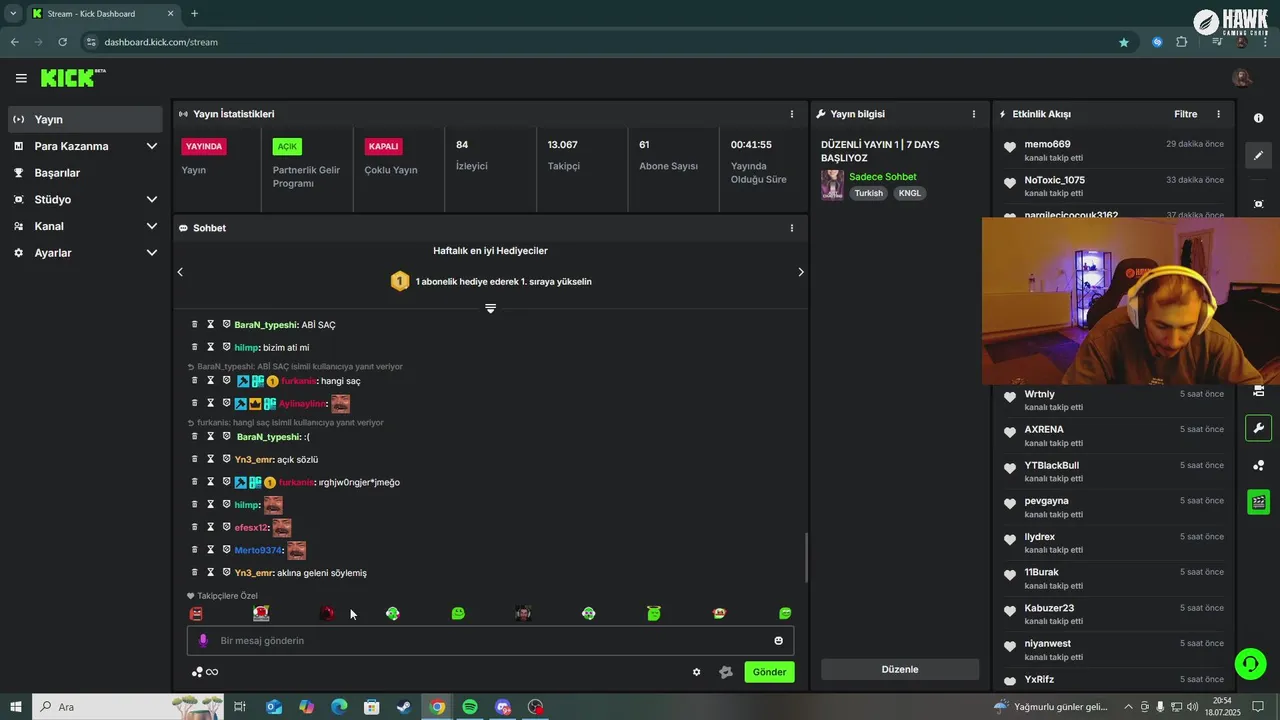1280x720 pixels.
Task: Open the Filtre activity filter
Action: [x=1185, y=114]
